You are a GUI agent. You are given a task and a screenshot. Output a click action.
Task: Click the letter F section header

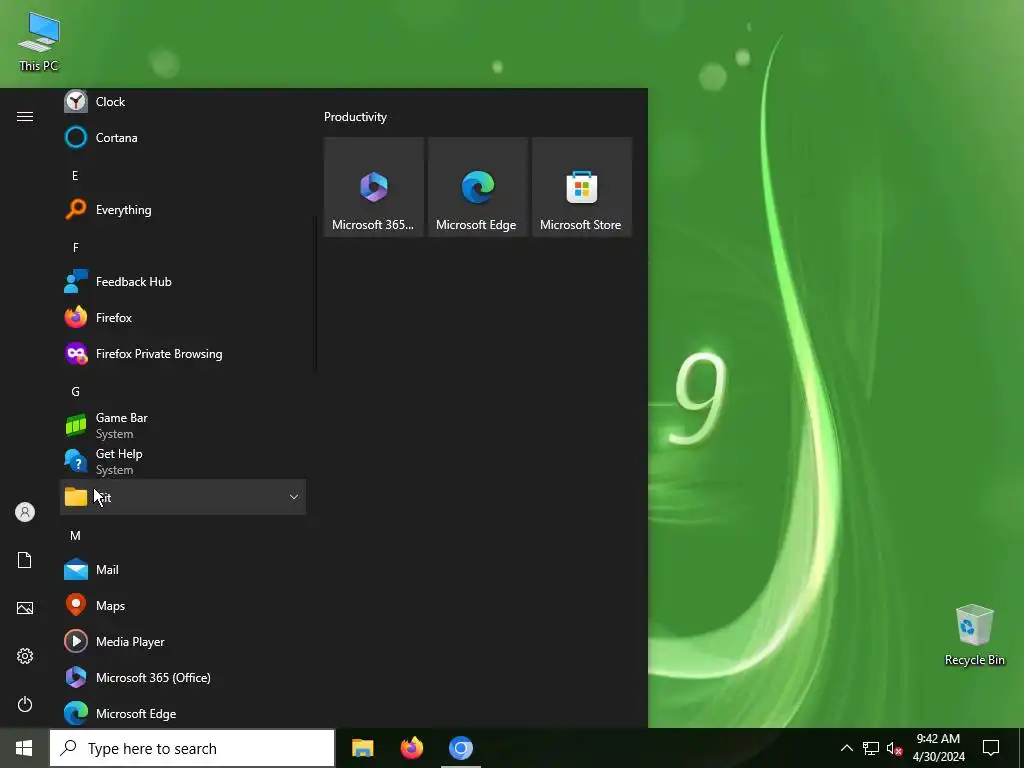75,248
